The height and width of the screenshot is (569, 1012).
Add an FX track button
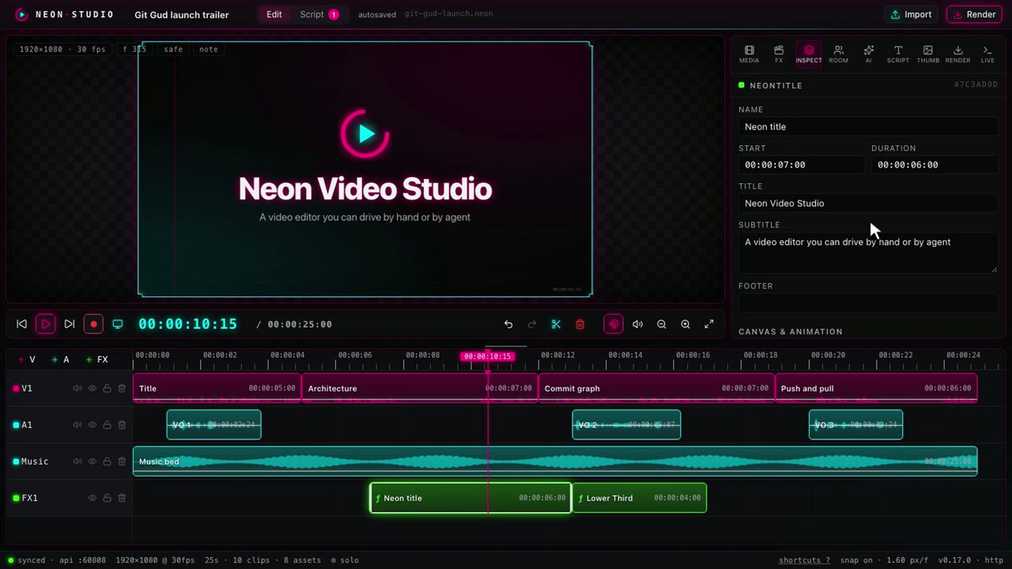(x=97, y=359)
